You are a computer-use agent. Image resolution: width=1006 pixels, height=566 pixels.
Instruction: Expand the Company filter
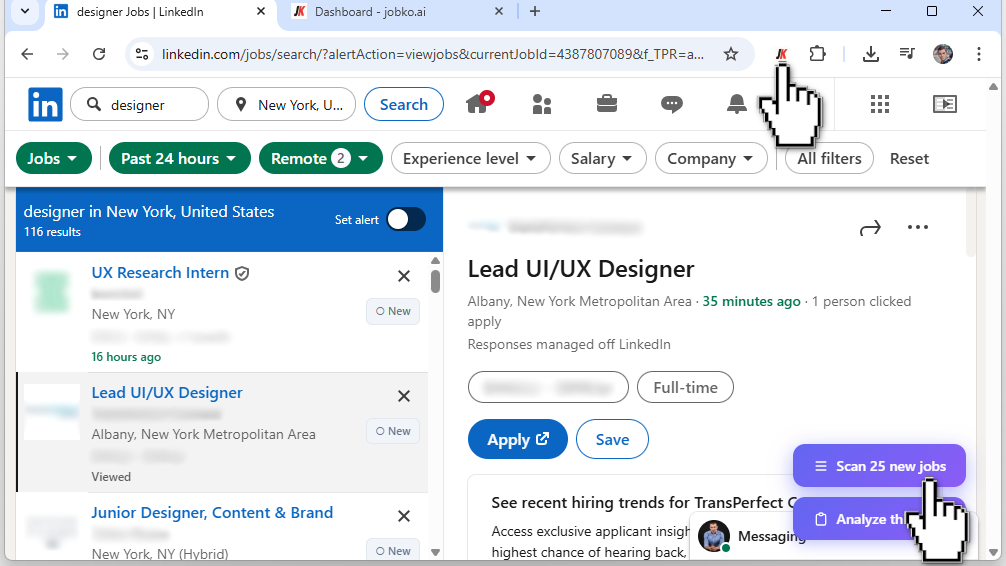(711, 159)
